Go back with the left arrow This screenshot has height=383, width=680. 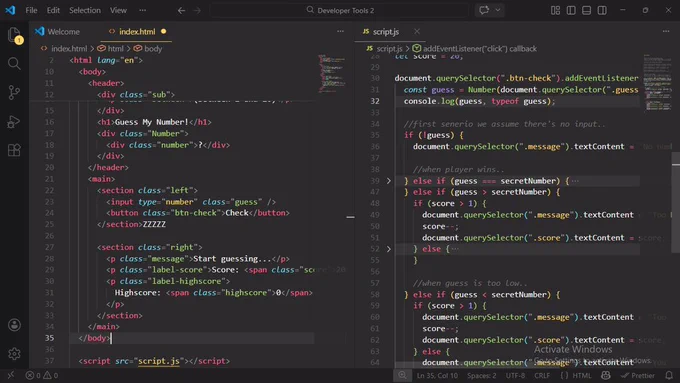point(181,10)
